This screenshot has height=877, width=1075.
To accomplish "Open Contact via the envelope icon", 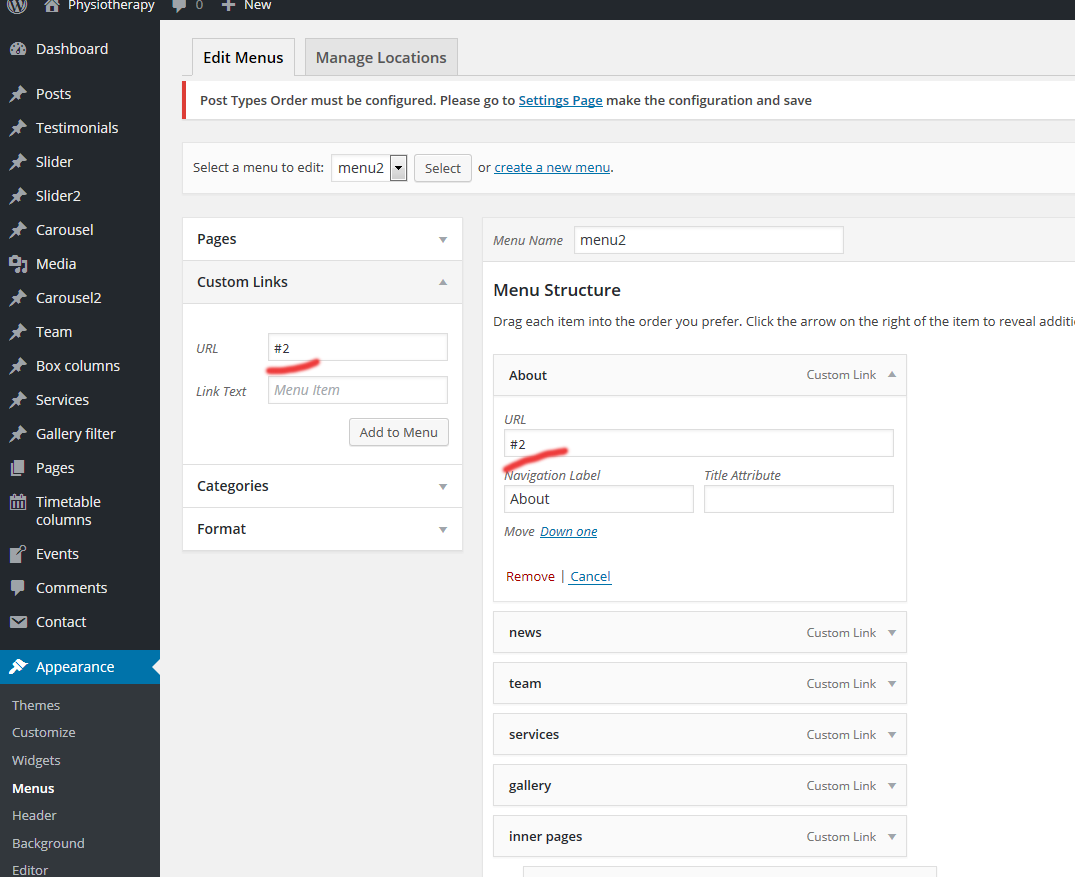I will pyautogui.click(x=17, y=622).
